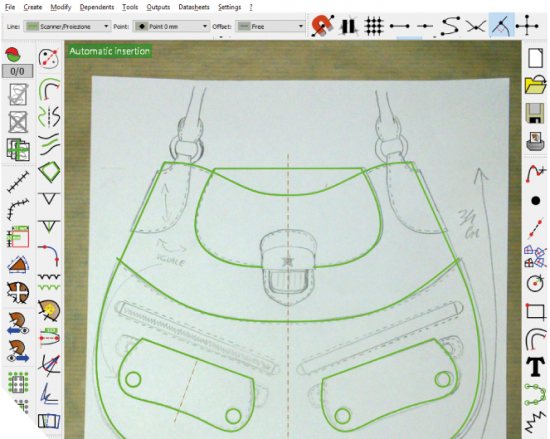Click the green line color swatch

click(33, 26)
